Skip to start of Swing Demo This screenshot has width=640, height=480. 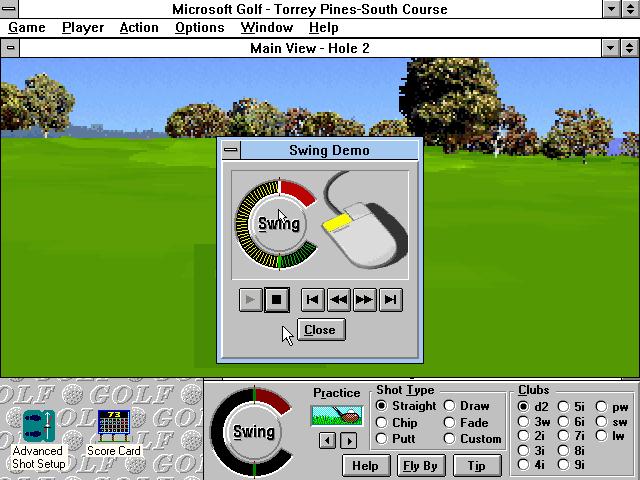tap(313, 300)
